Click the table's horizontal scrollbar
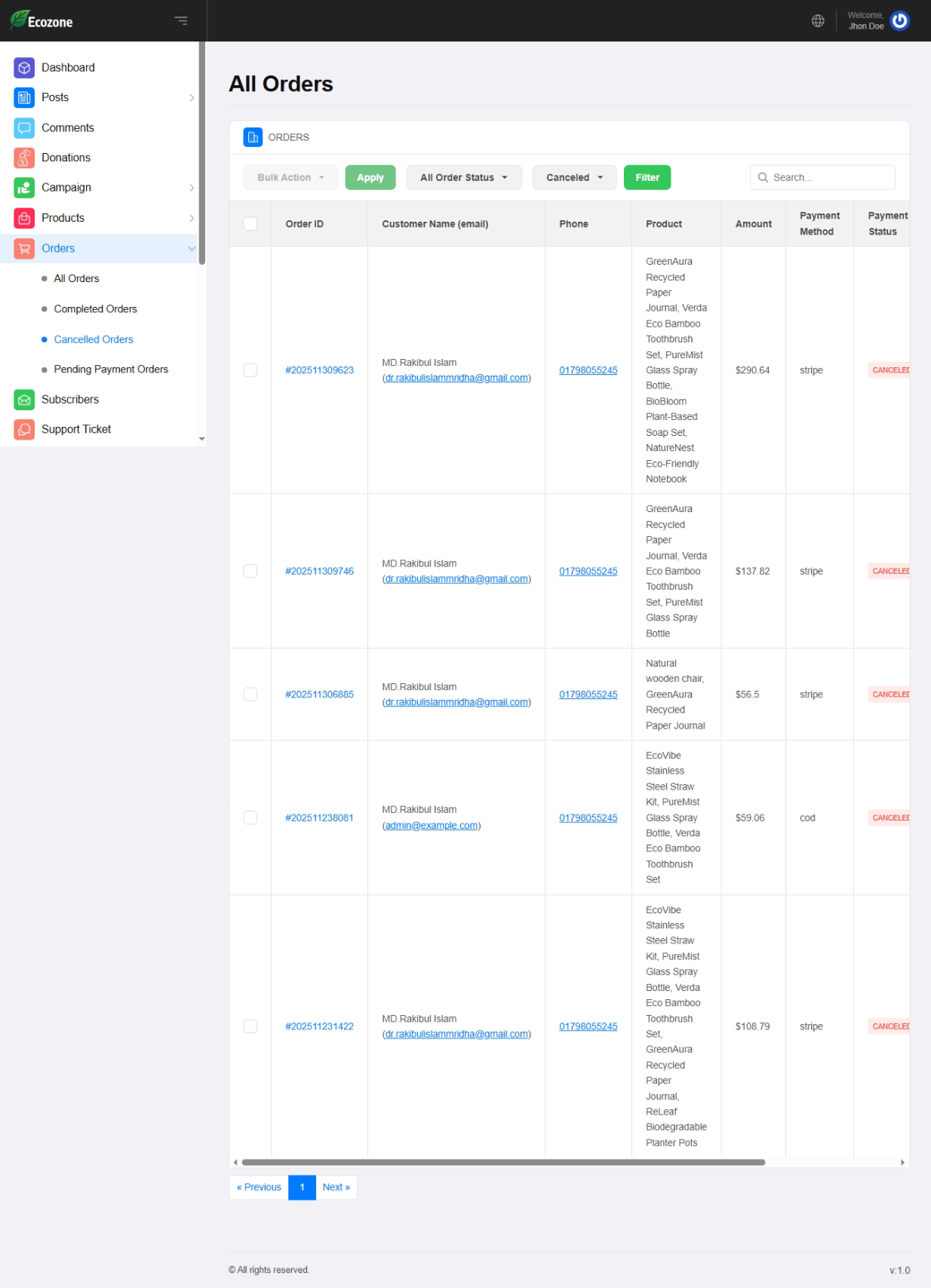 tap(503, 1162)
